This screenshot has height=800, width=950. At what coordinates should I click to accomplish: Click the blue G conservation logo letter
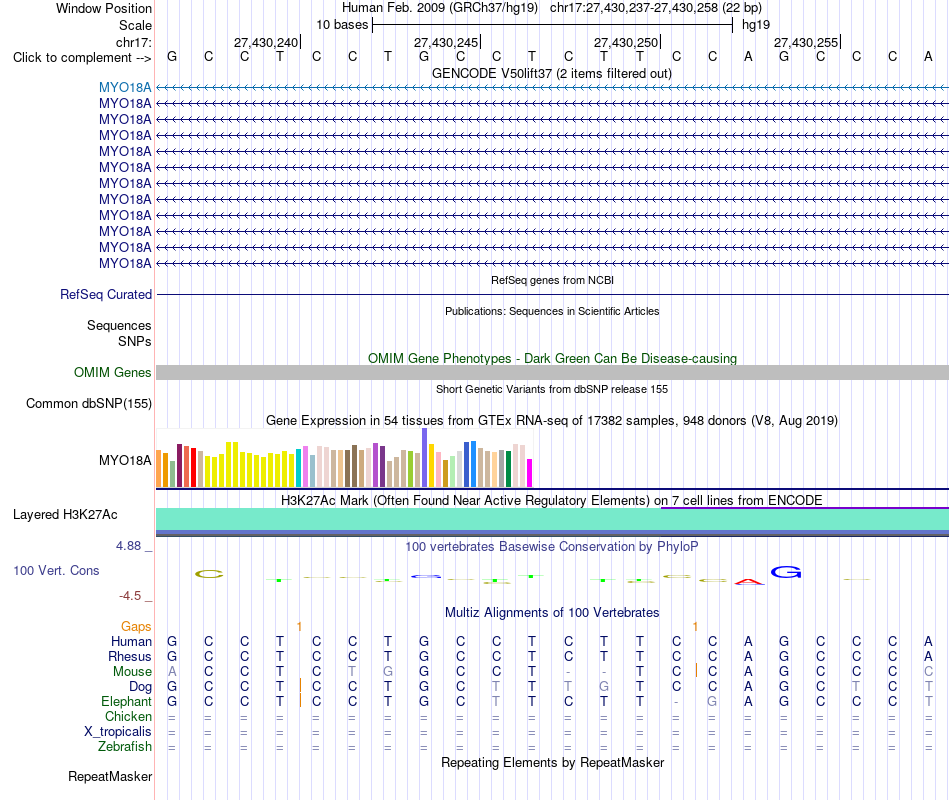pos(786,572)
